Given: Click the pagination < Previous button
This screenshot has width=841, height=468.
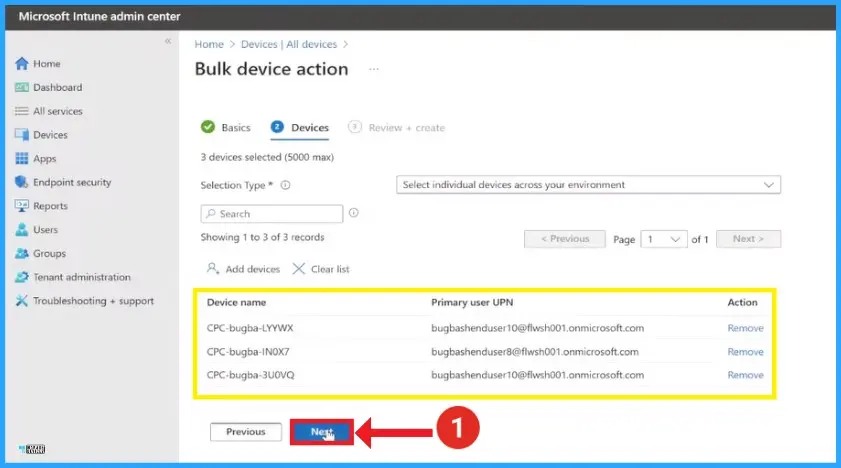Looking at the screenshot, I should tap(565, 239).
